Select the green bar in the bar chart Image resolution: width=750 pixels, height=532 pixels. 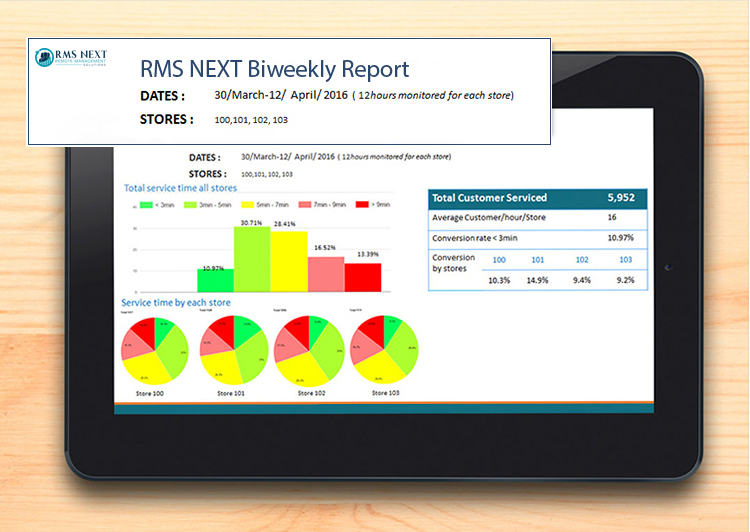coord(215,280)
